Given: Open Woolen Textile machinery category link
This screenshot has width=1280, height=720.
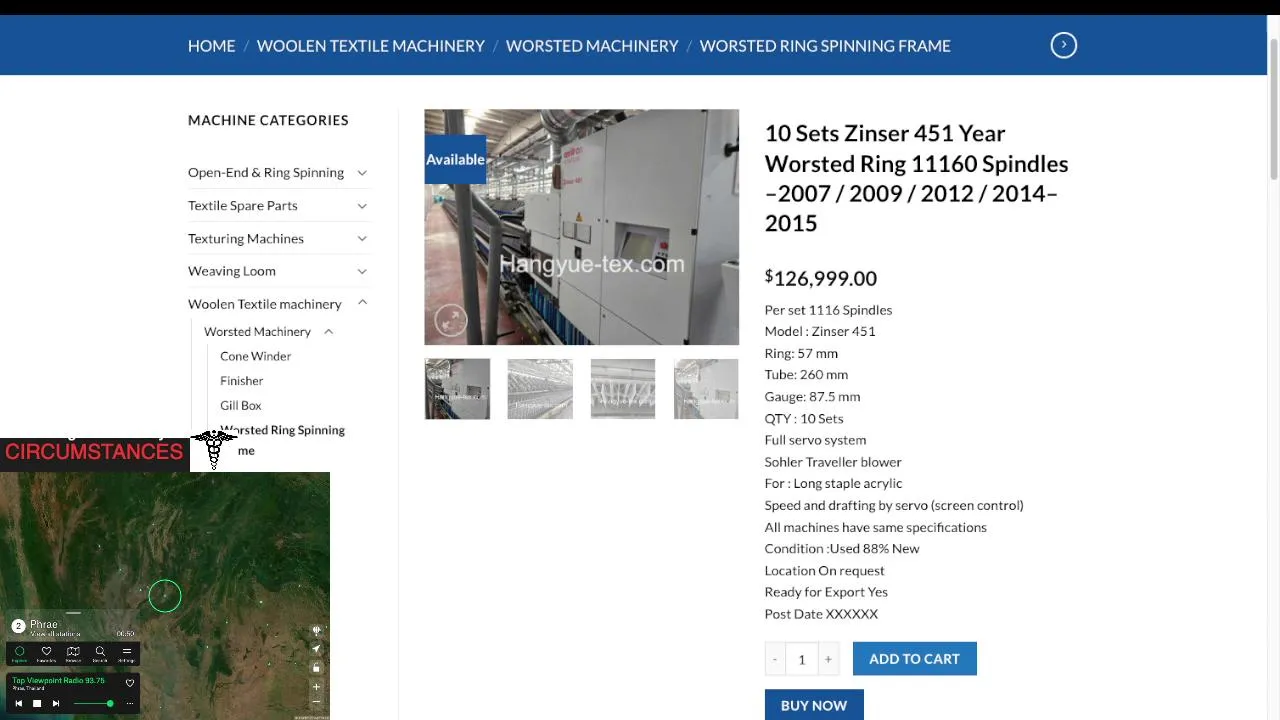Looking at the screenshot, I should pyautogui.click(x=265, y=304).
